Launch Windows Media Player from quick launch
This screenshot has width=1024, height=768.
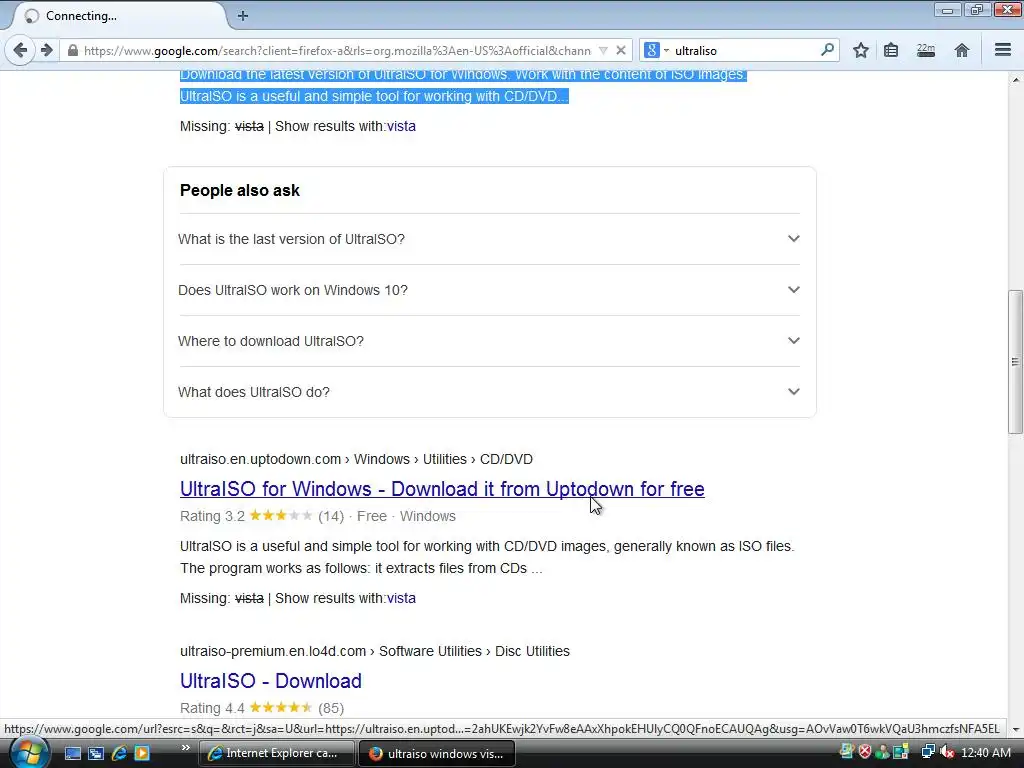[x=142, y=754]
